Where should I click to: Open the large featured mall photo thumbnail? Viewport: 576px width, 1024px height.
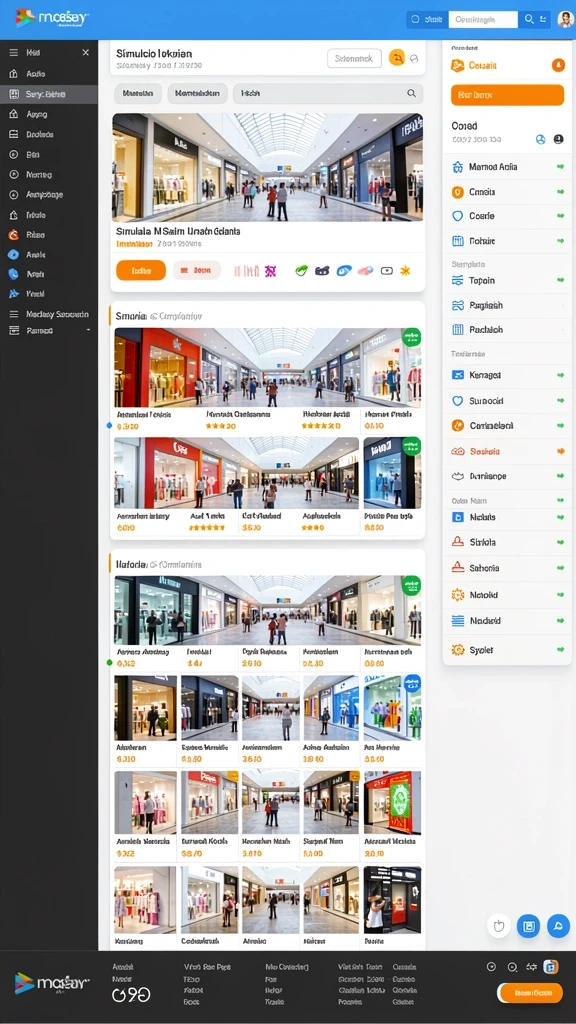coord(267,168)
